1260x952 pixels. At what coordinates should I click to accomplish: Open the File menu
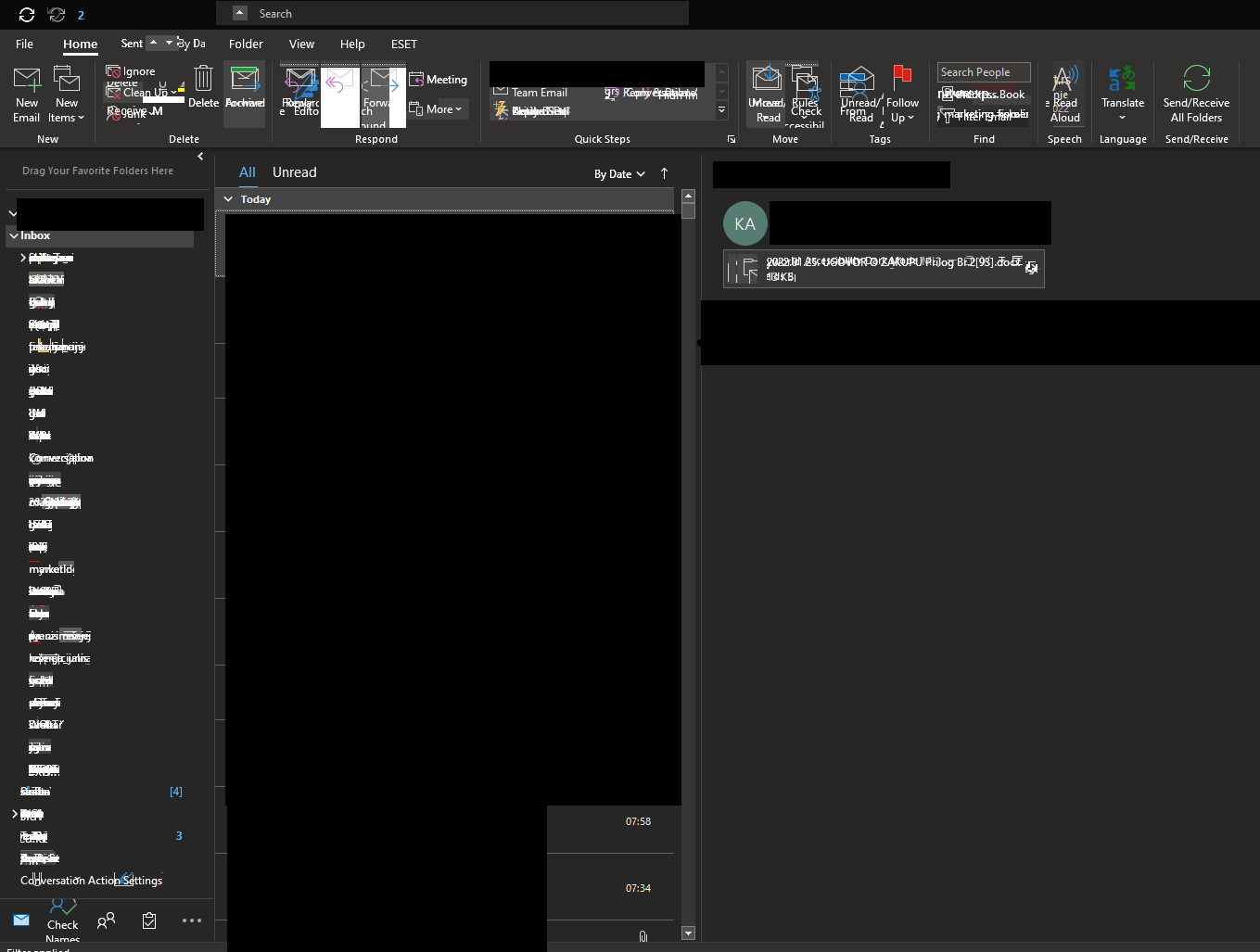25,44
